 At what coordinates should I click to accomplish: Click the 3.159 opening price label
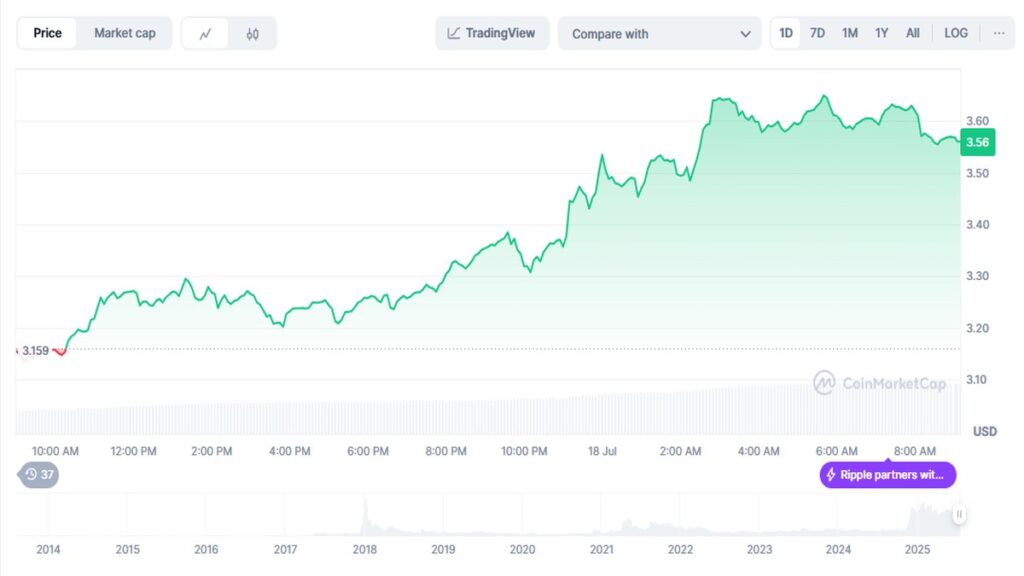[35, 351]
